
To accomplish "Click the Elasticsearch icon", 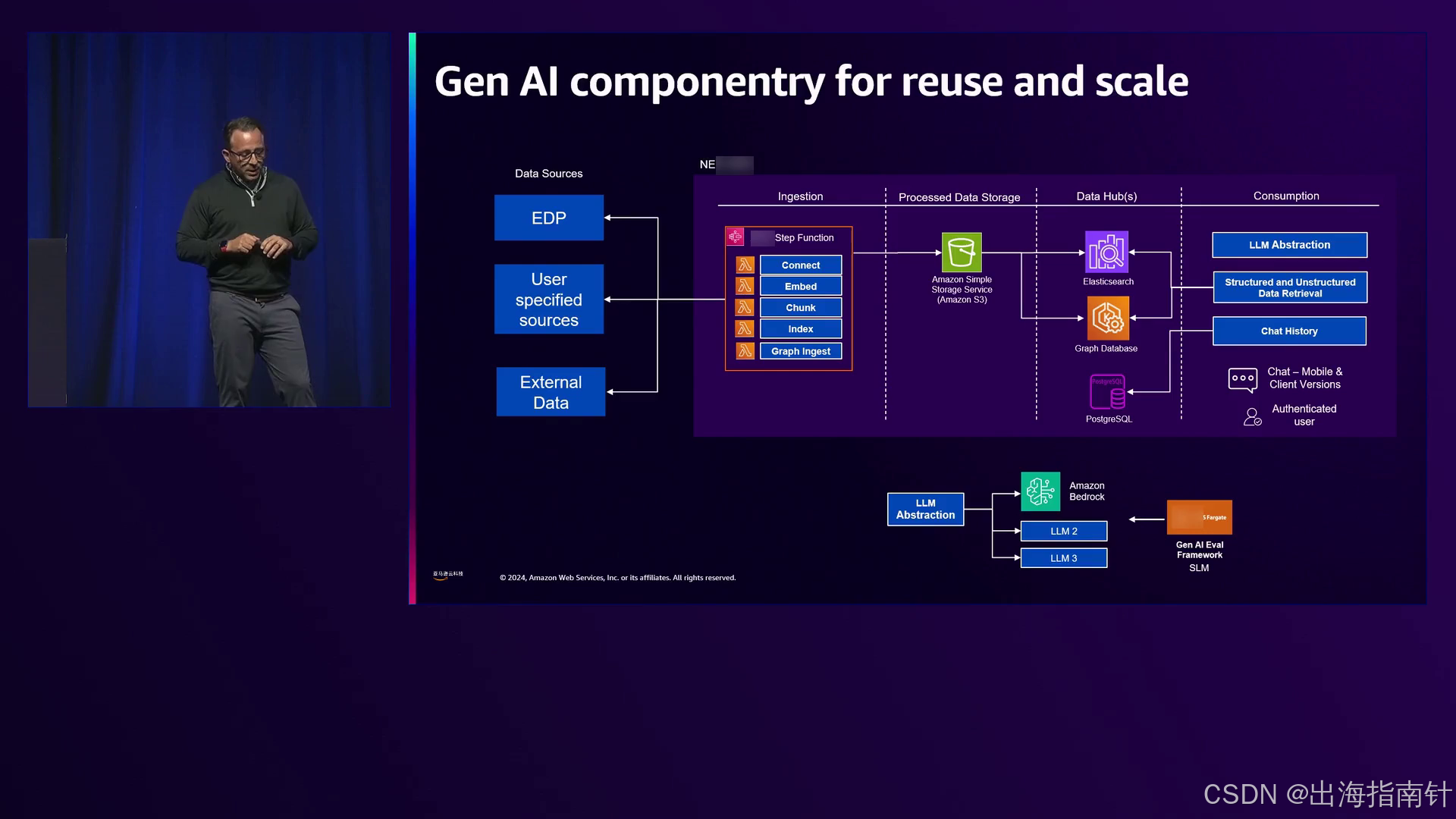I will coord(1106,252).
